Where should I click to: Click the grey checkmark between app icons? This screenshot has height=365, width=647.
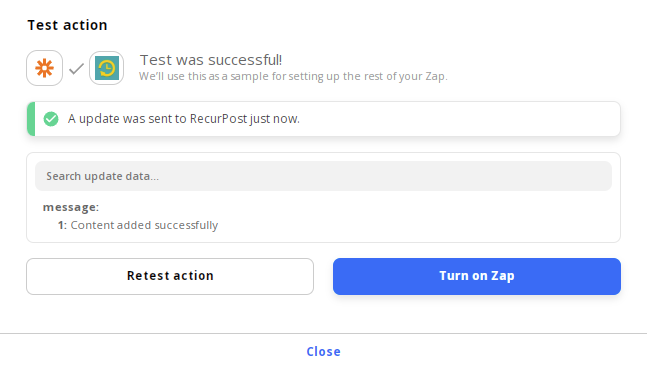76,68
